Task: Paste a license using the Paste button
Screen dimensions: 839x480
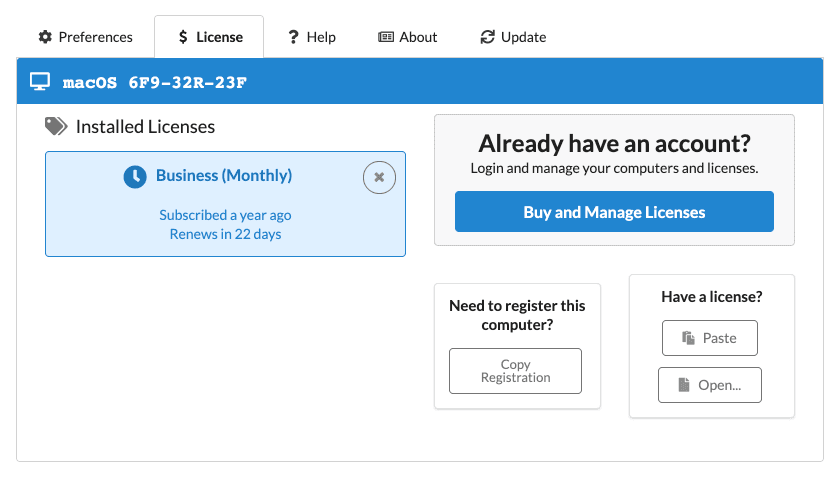Action: click(x=709, y=338)
